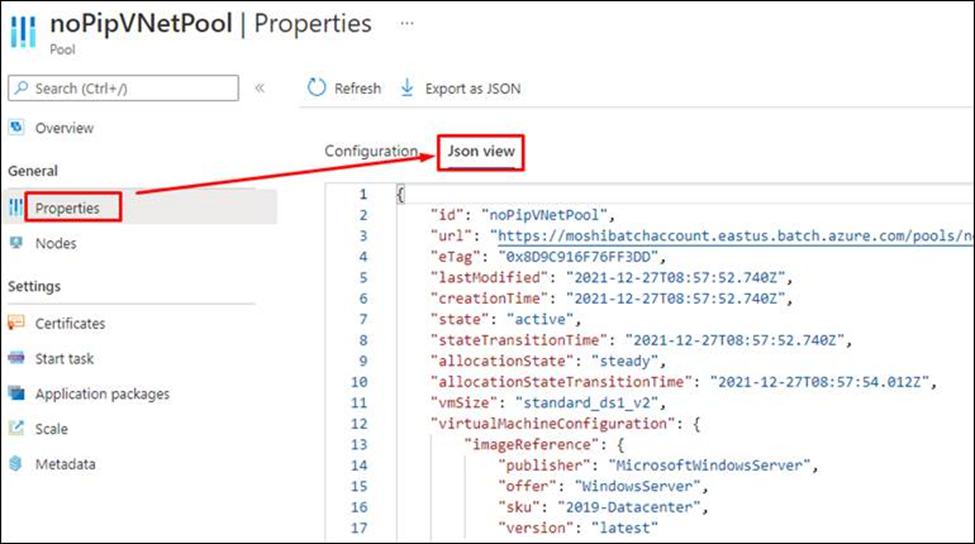
Task: Click the "creationTime" key on line 6
Action: pos(489,298)
